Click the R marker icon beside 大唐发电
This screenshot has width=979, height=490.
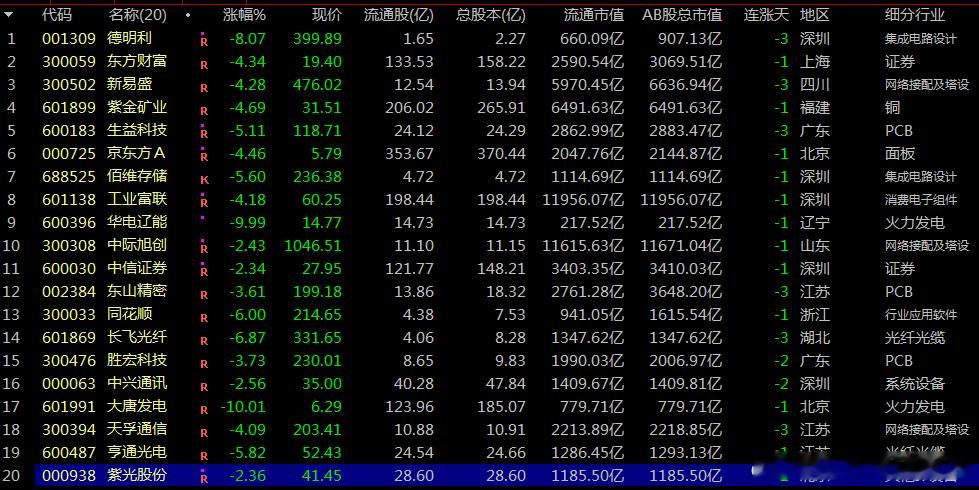coord(204,410)
